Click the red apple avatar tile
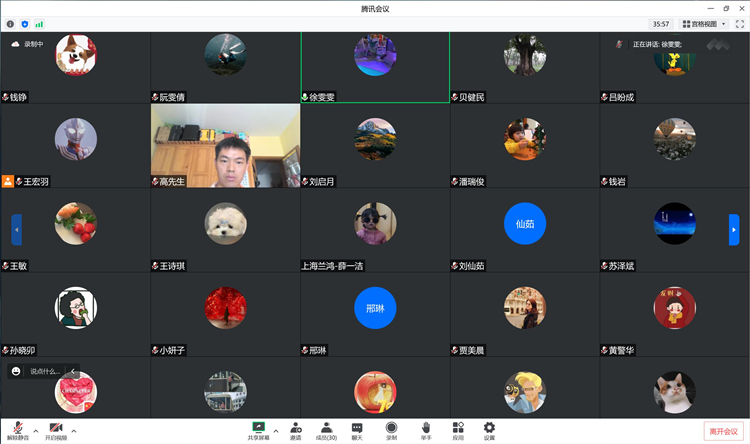This screenshot has height=444, width=750. (x=375, y=392)
